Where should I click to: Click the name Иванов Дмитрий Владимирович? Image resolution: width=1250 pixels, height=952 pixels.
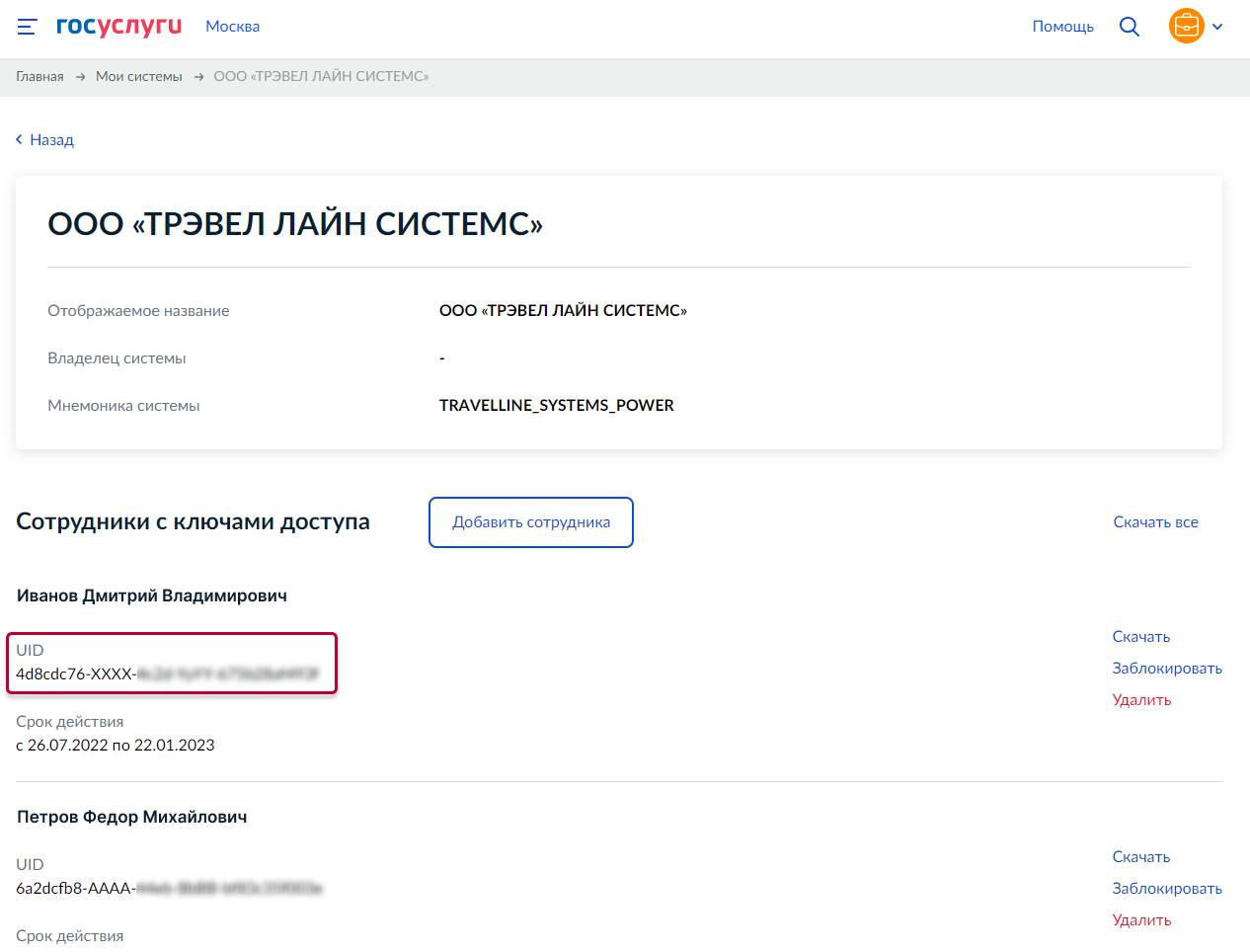(152, 595)
